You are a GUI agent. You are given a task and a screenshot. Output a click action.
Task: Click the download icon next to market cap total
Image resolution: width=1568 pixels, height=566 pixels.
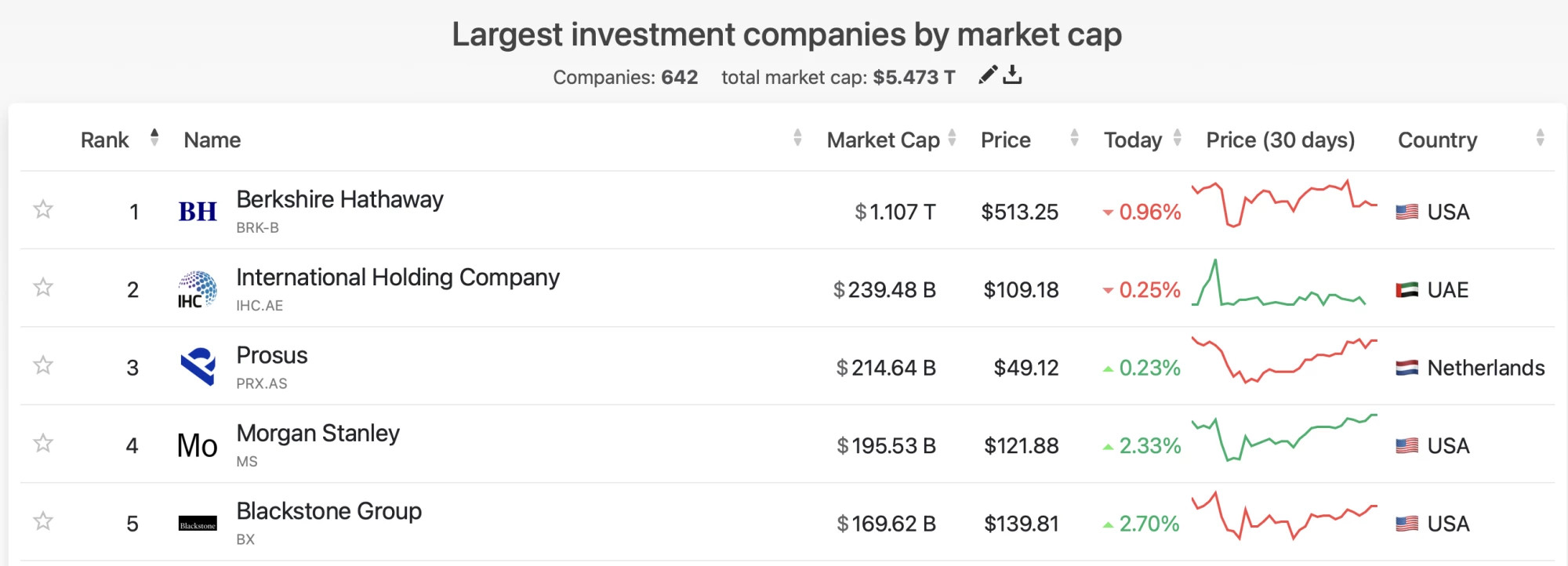pyautogui.click(x=1013, y=74)
